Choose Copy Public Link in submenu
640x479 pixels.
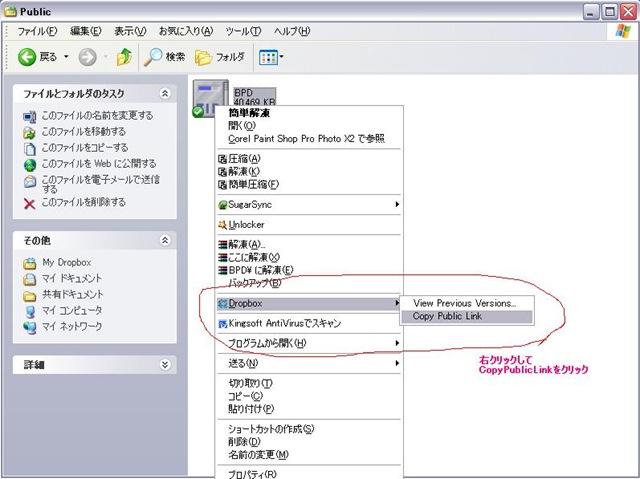click(x=467, y=317)
